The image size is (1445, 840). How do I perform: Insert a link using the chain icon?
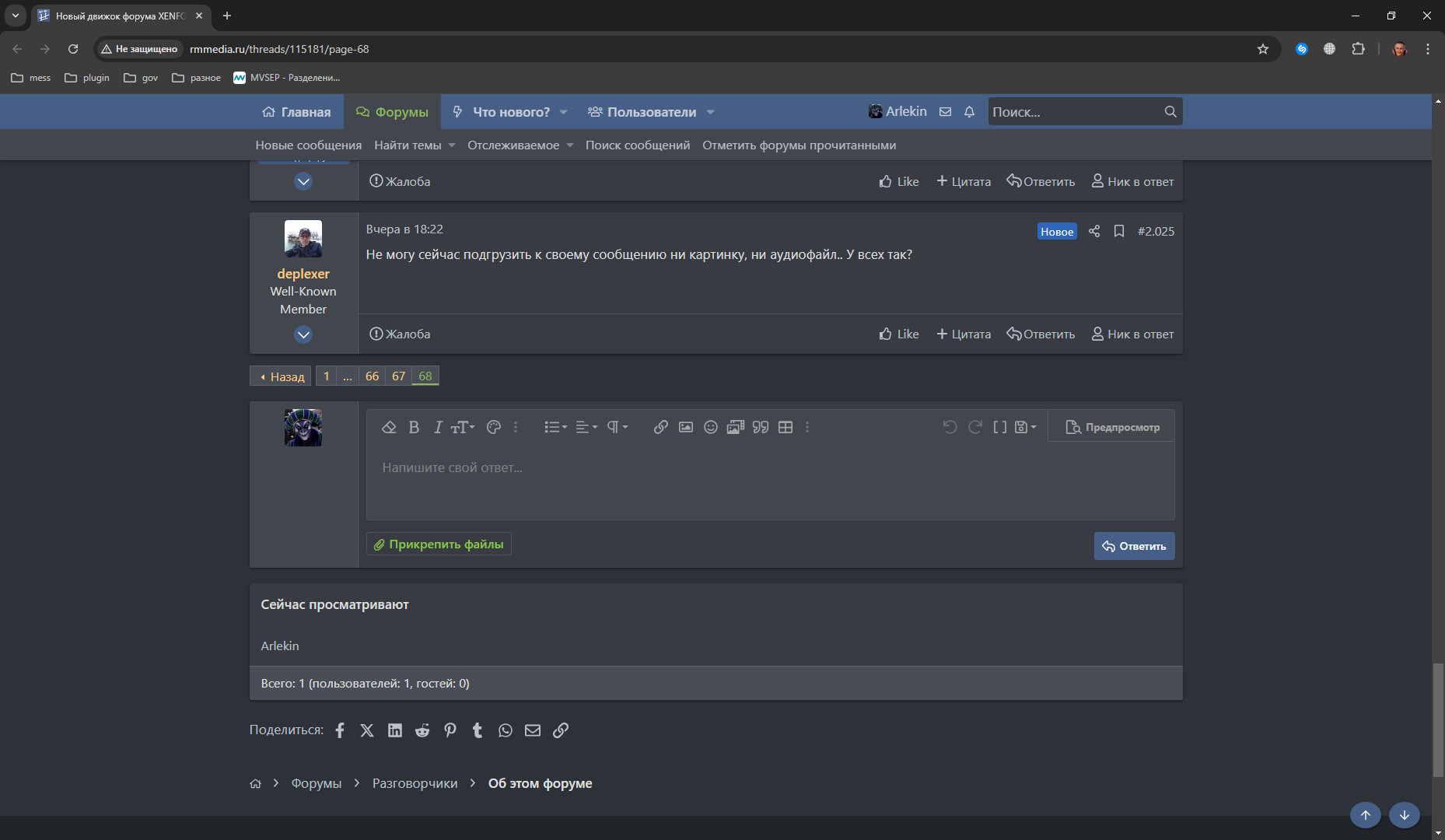pos(660,427)
